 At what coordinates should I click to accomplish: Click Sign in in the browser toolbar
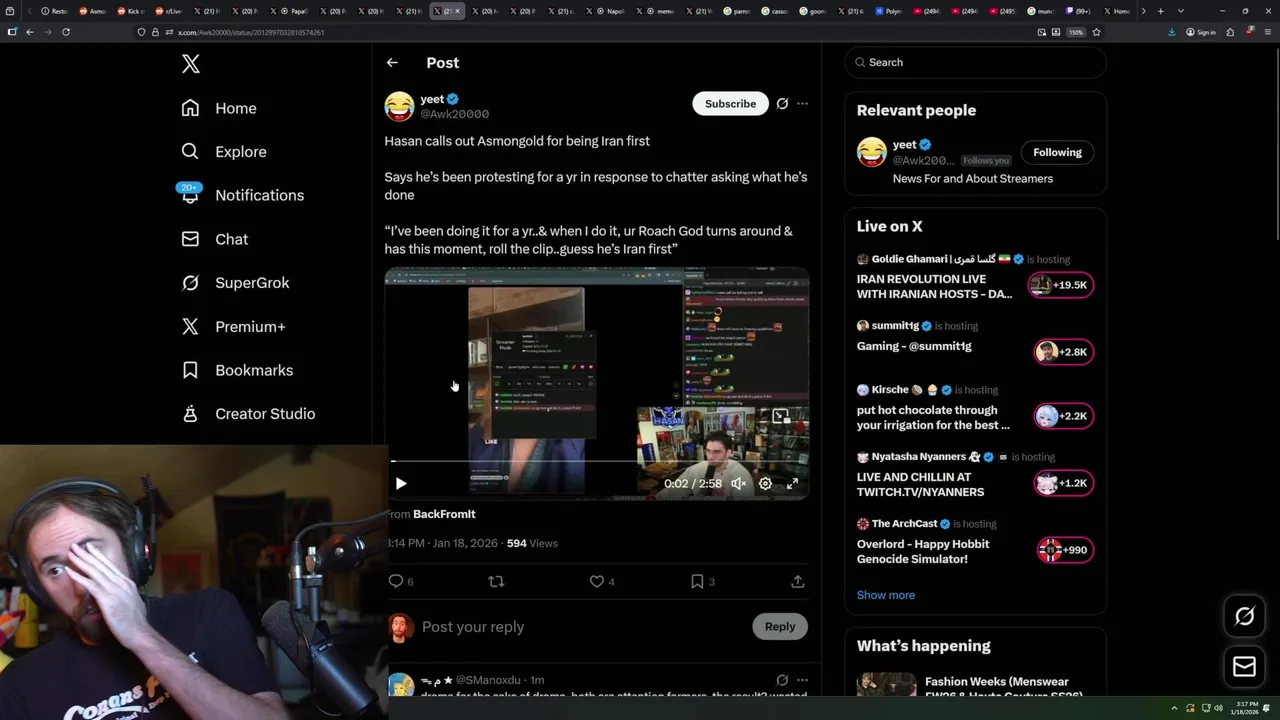pyautogui.click(x=1201, y=32)
